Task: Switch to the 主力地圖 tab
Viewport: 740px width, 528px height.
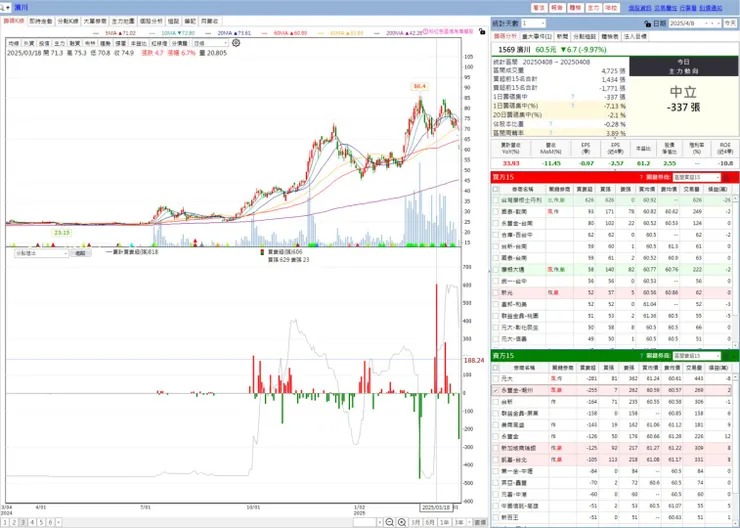Action: [123, 21]
